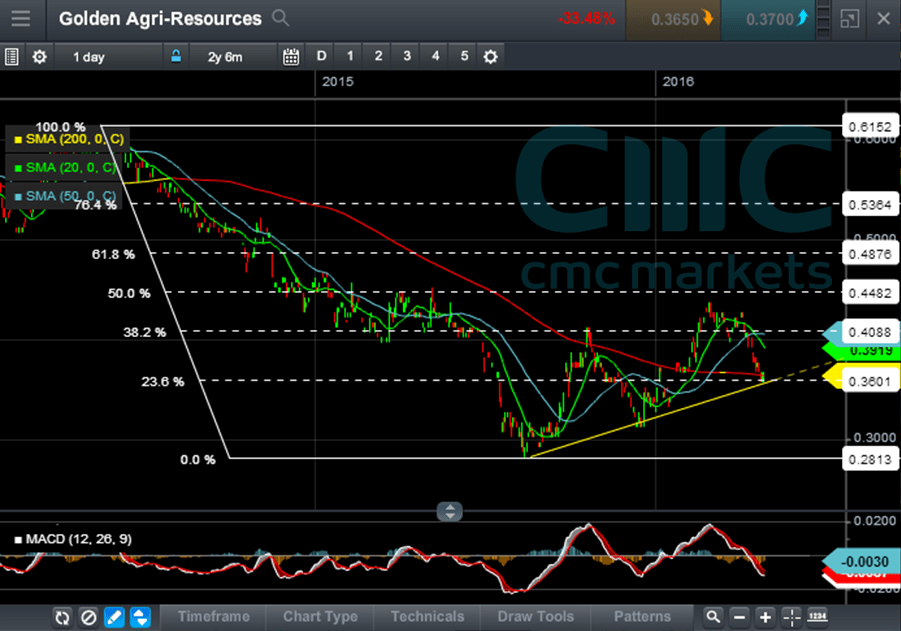Click the -33.48% change value
This screenshot has height=631, width=901.
586,19
